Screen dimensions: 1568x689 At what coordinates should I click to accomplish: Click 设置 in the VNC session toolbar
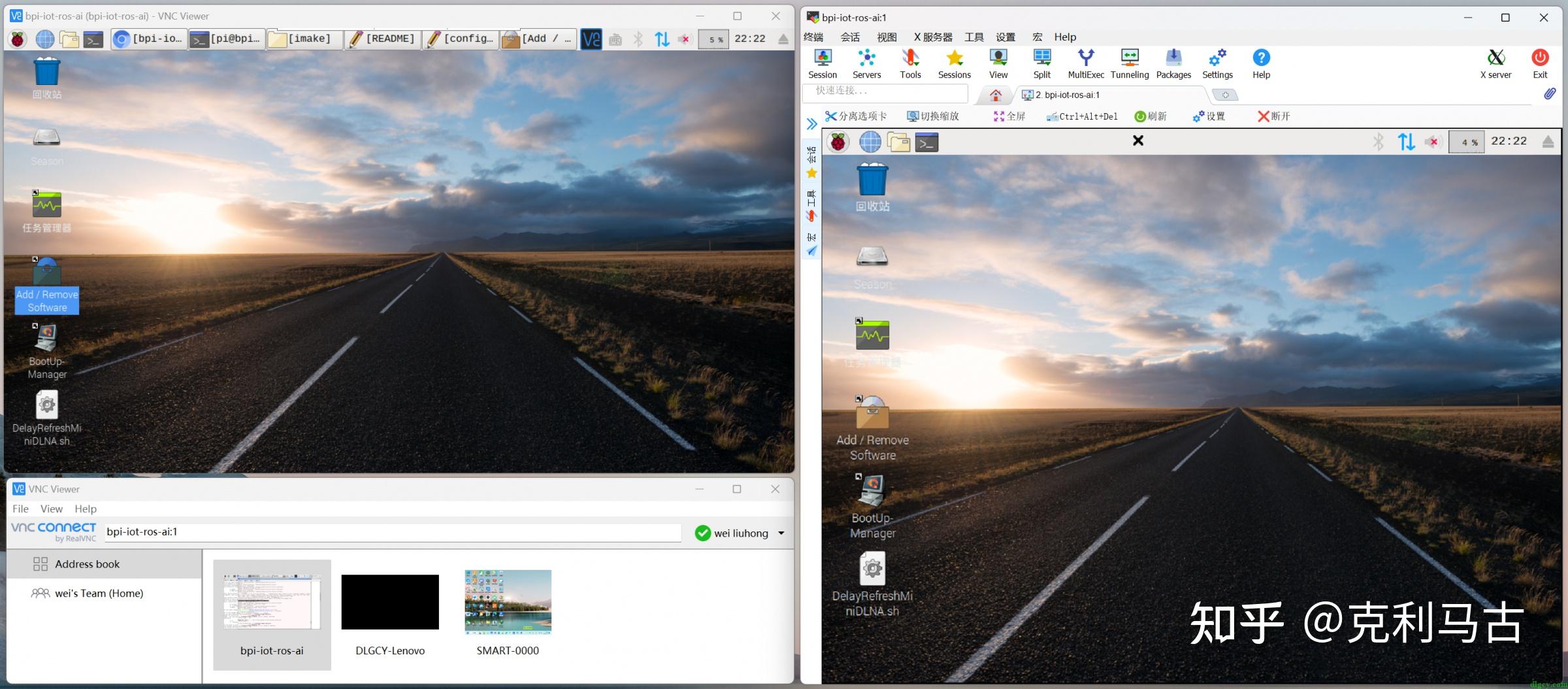[x=1209, y=116]
